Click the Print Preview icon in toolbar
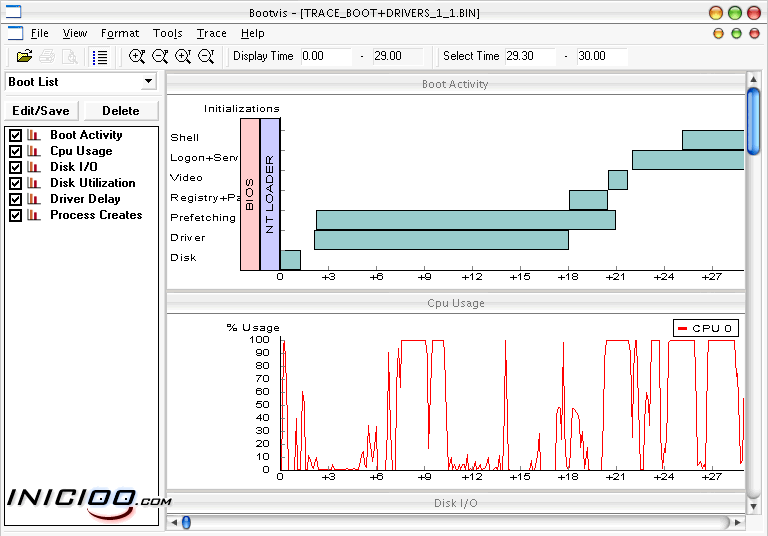The image size is (768, 536). coord(70,56)
